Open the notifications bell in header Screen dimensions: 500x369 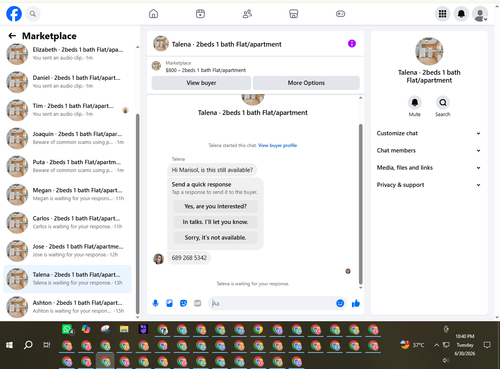(x=461, y=14)
